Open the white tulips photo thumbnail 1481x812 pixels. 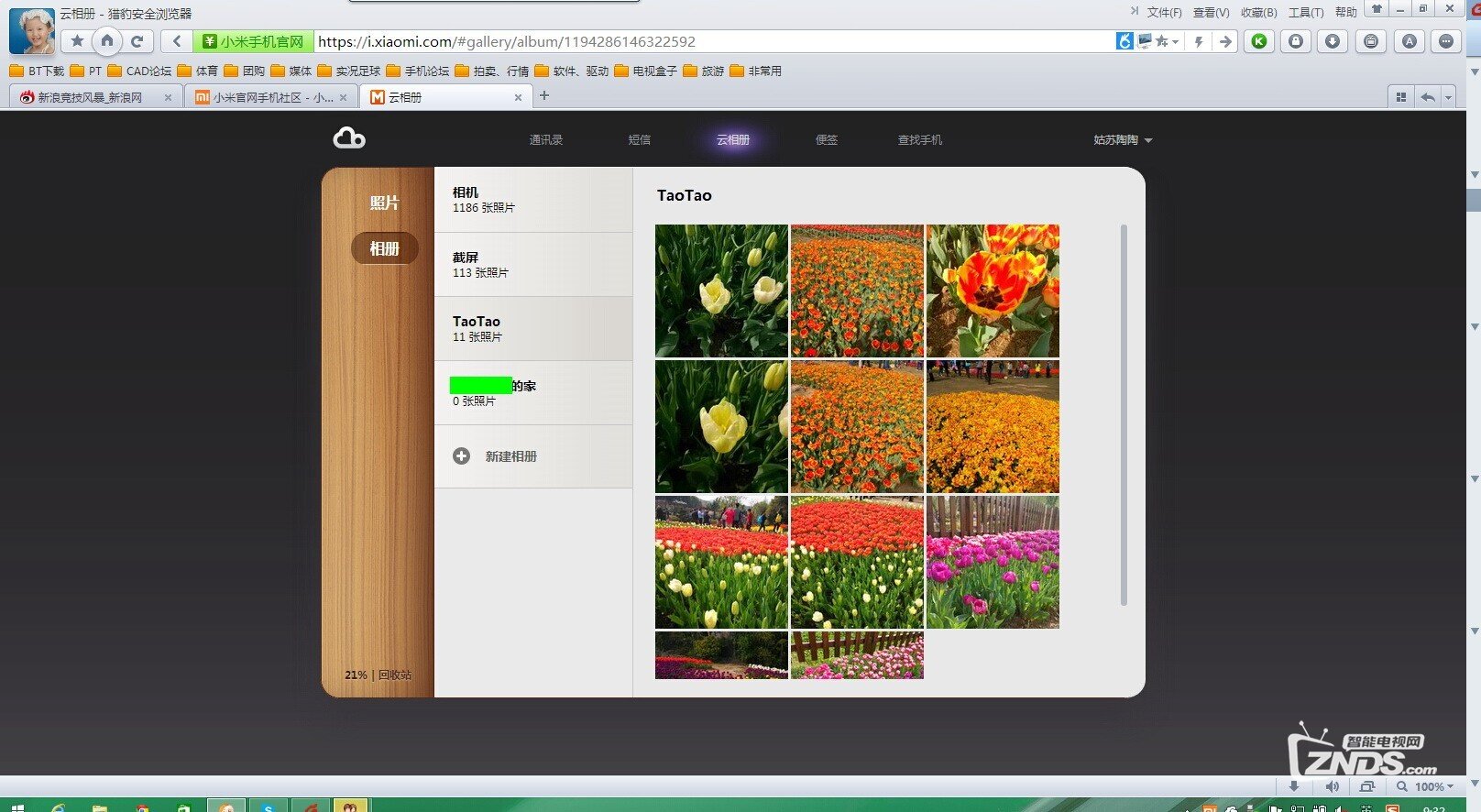721,291
